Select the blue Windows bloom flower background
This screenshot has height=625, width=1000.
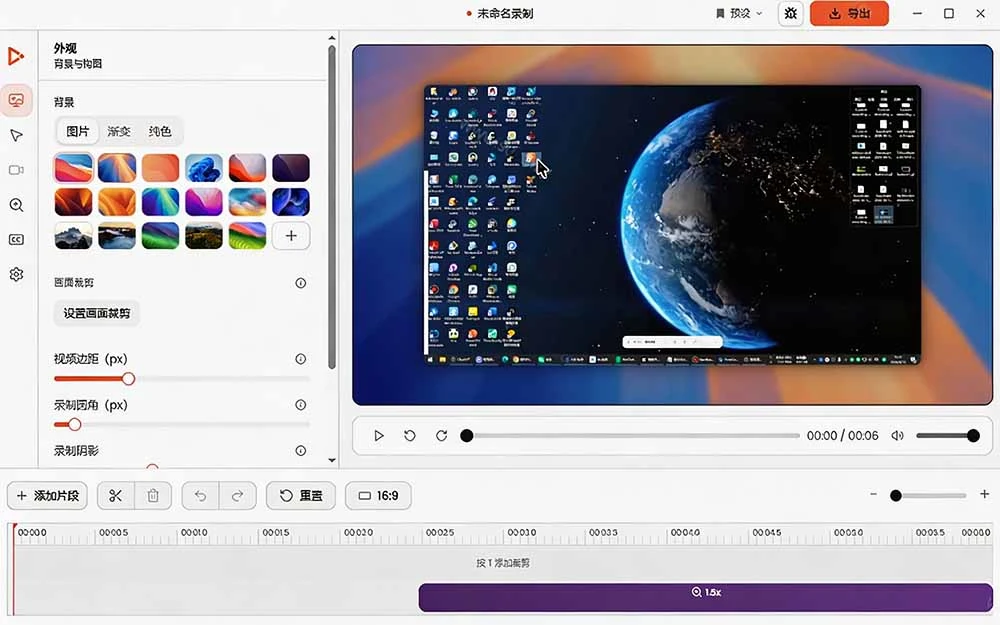click(x=204, y=168)
